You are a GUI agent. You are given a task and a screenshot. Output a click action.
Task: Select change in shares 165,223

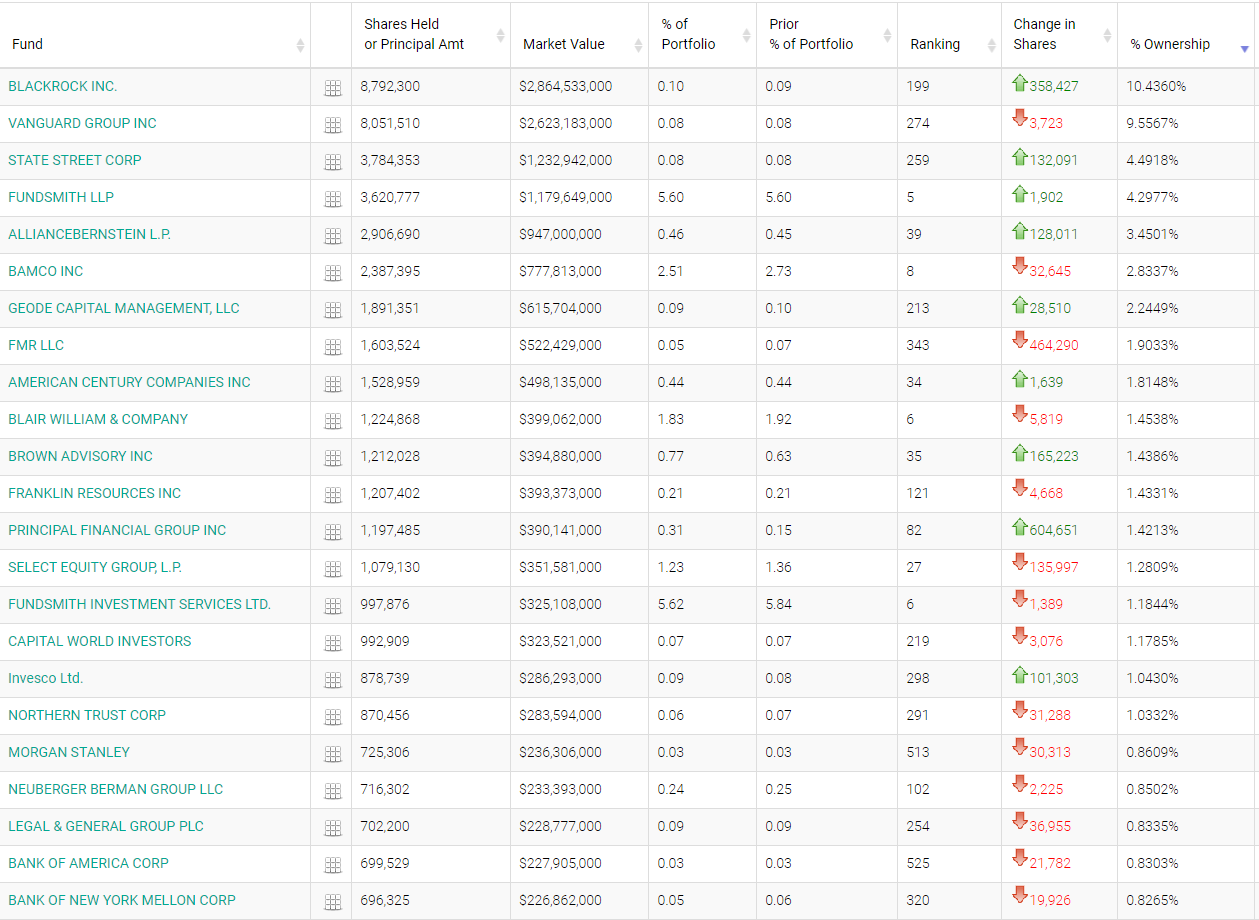click(x=1054, y=456)
